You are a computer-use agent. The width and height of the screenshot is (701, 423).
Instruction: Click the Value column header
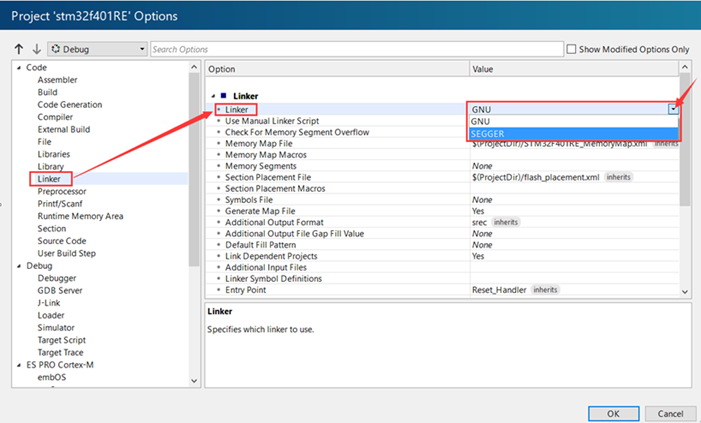pos(574,69)
